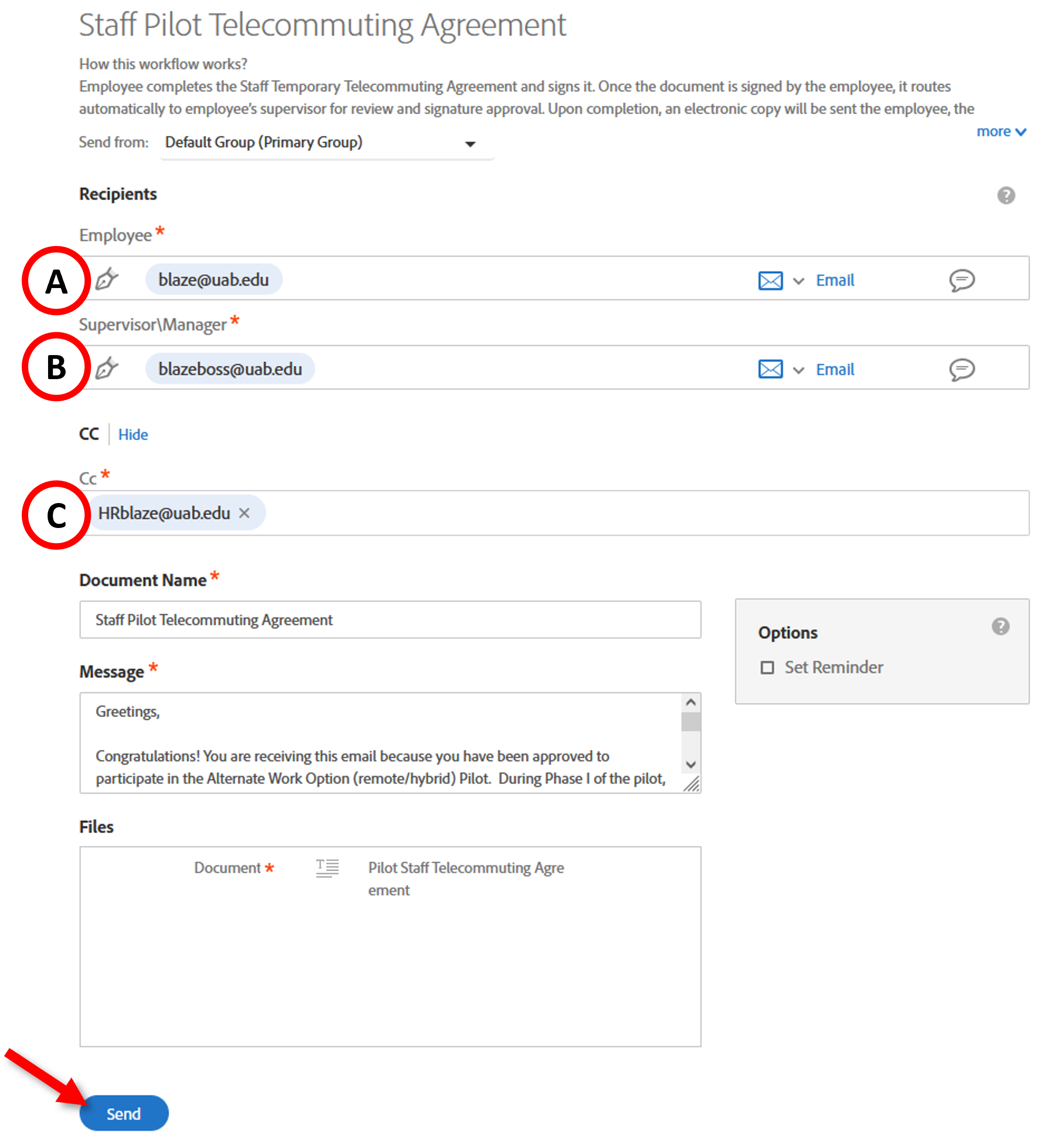The image size is (1041, 1148).
Task: Click the Email link for Employee
Action: coord(835,280)
